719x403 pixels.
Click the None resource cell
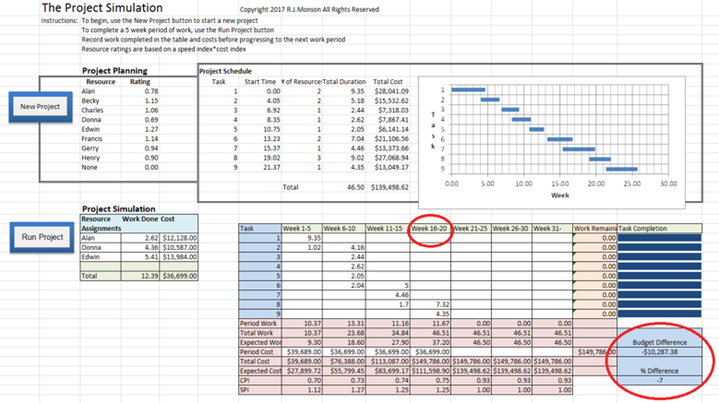click(x=89, y=167)
